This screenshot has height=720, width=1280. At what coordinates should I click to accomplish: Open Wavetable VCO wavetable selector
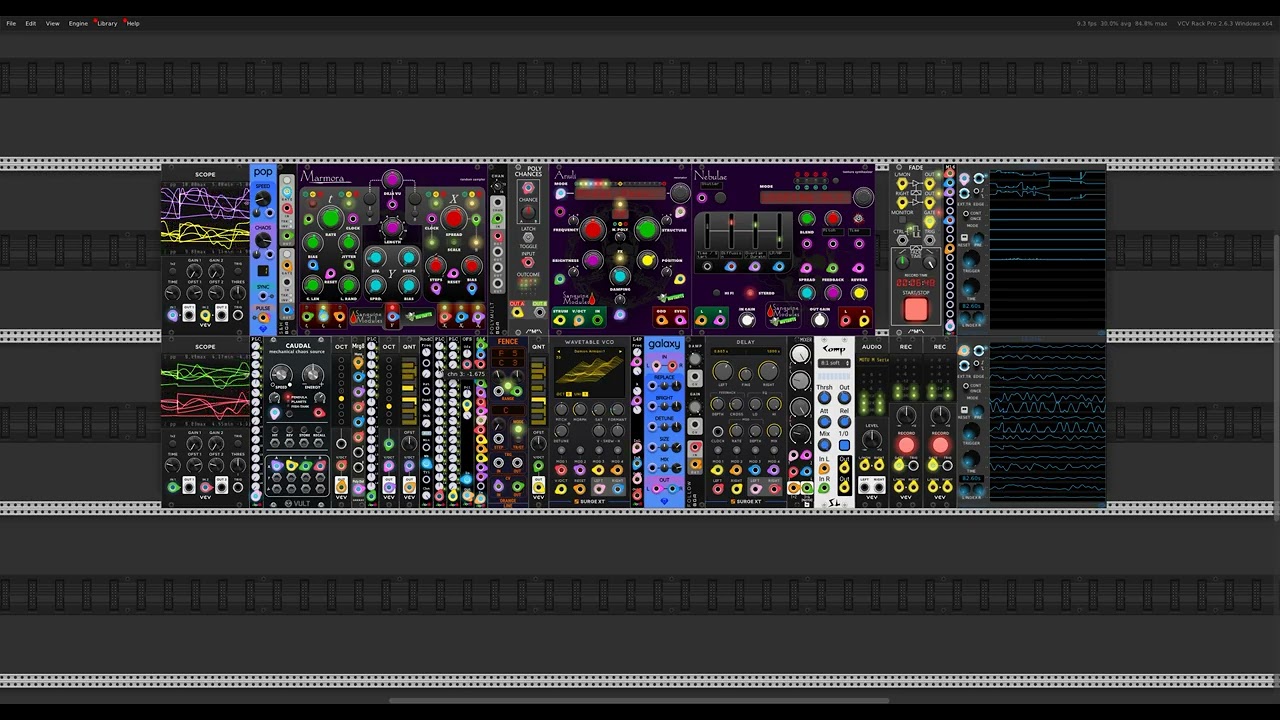coord(589,351)
